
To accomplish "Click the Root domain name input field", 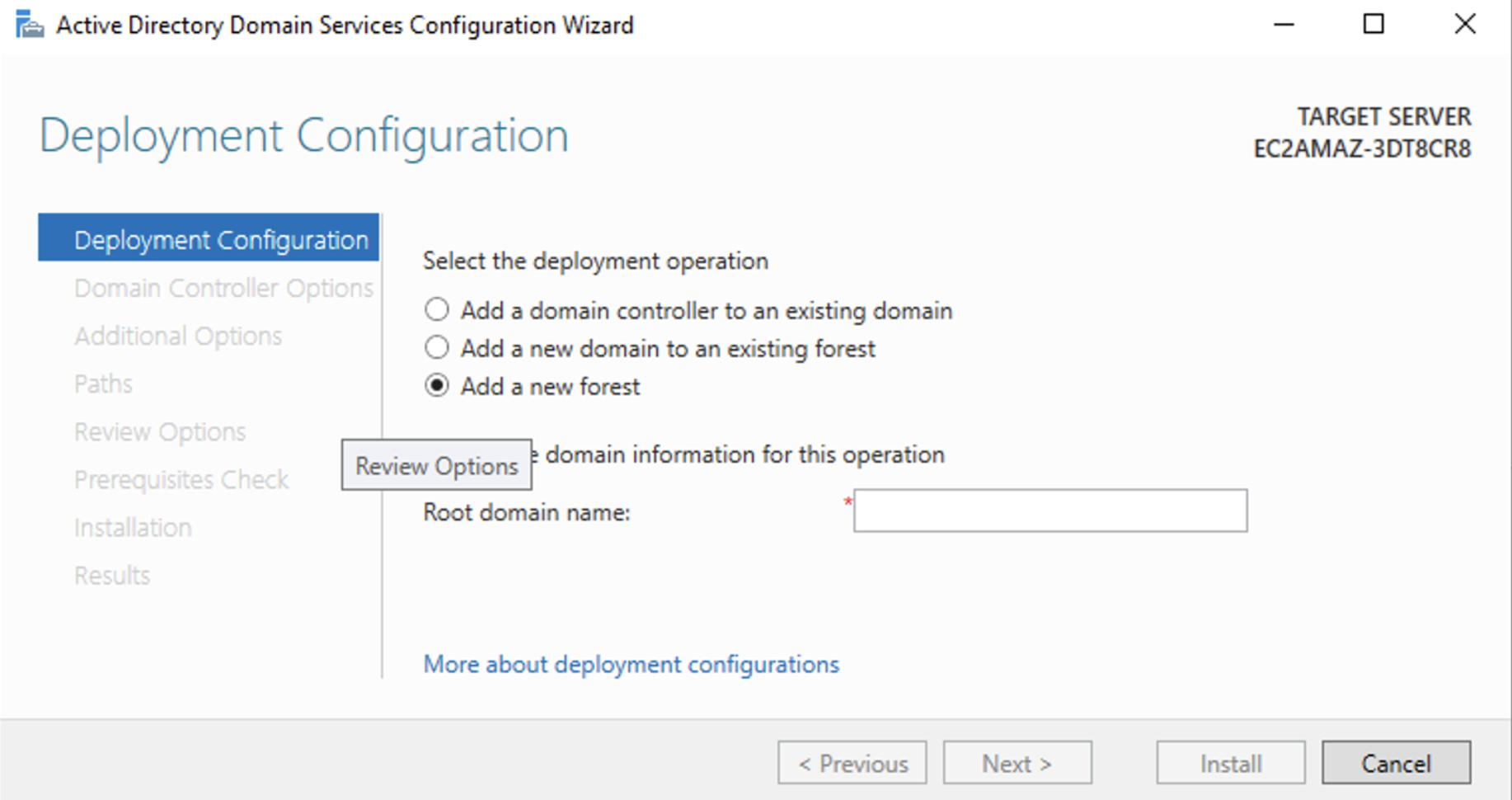I will click(x=1049, y=511).
